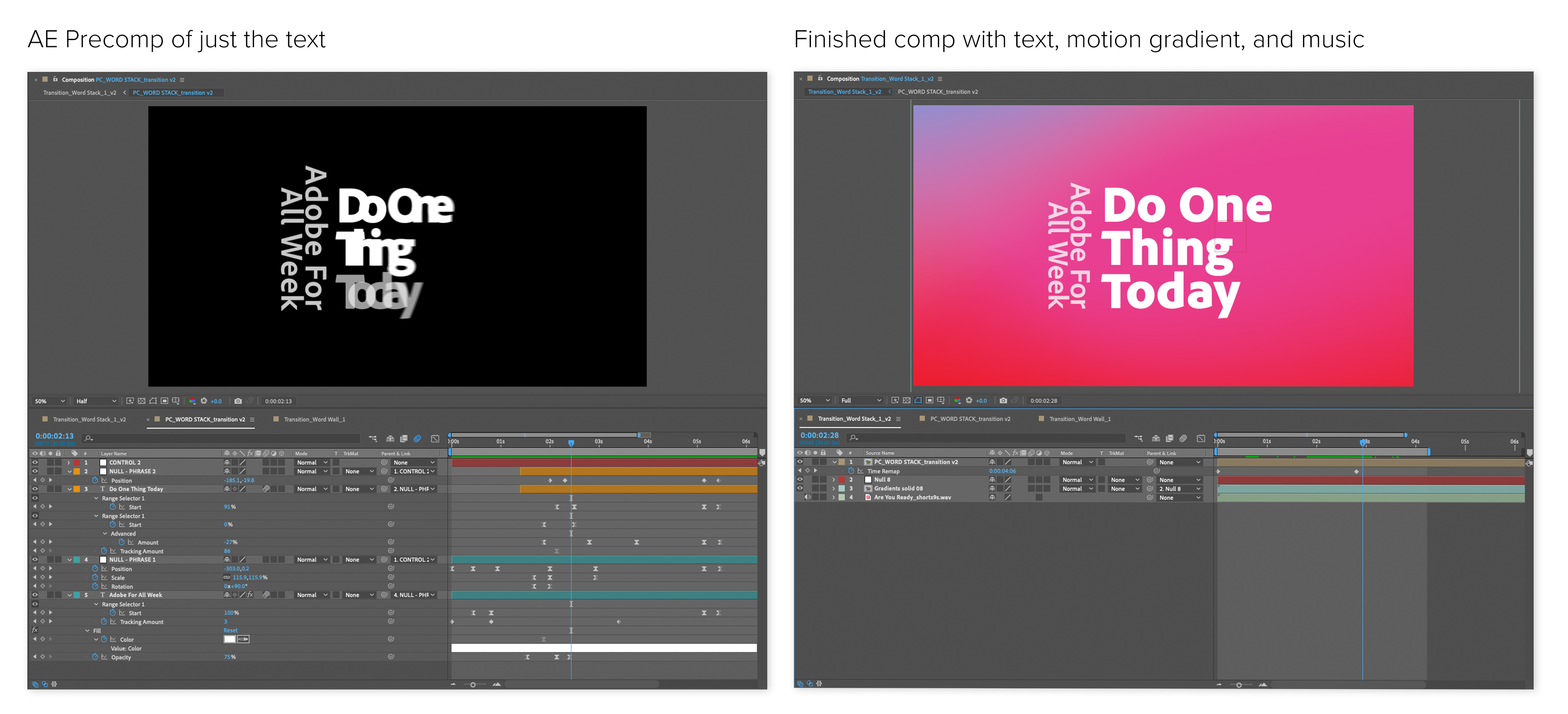This screenshot has width=1568, height=714.
Task: Expand layer switches pane at bottom-left of left timeline
Action: pos(35,684)
